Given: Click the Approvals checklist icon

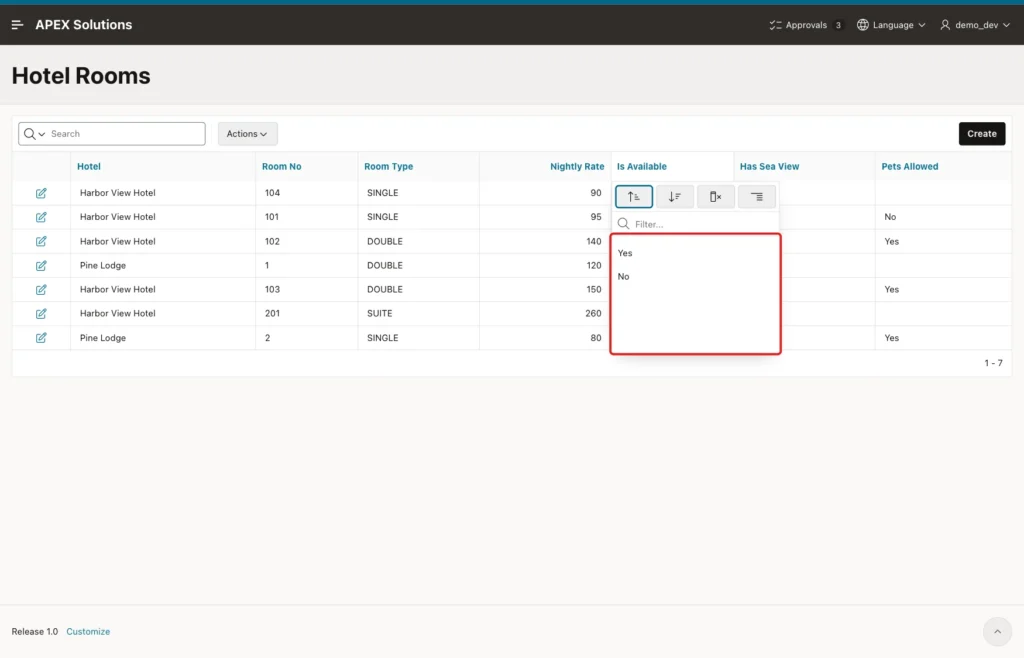Looking at the screenshot, I should 775,25.
